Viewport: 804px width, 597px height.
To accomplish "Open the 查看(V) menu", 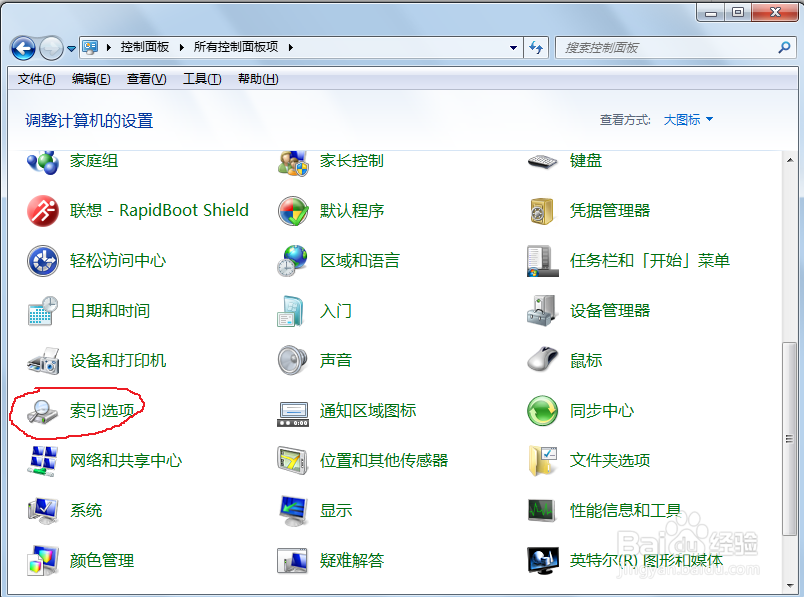I will tap(146, 78).
